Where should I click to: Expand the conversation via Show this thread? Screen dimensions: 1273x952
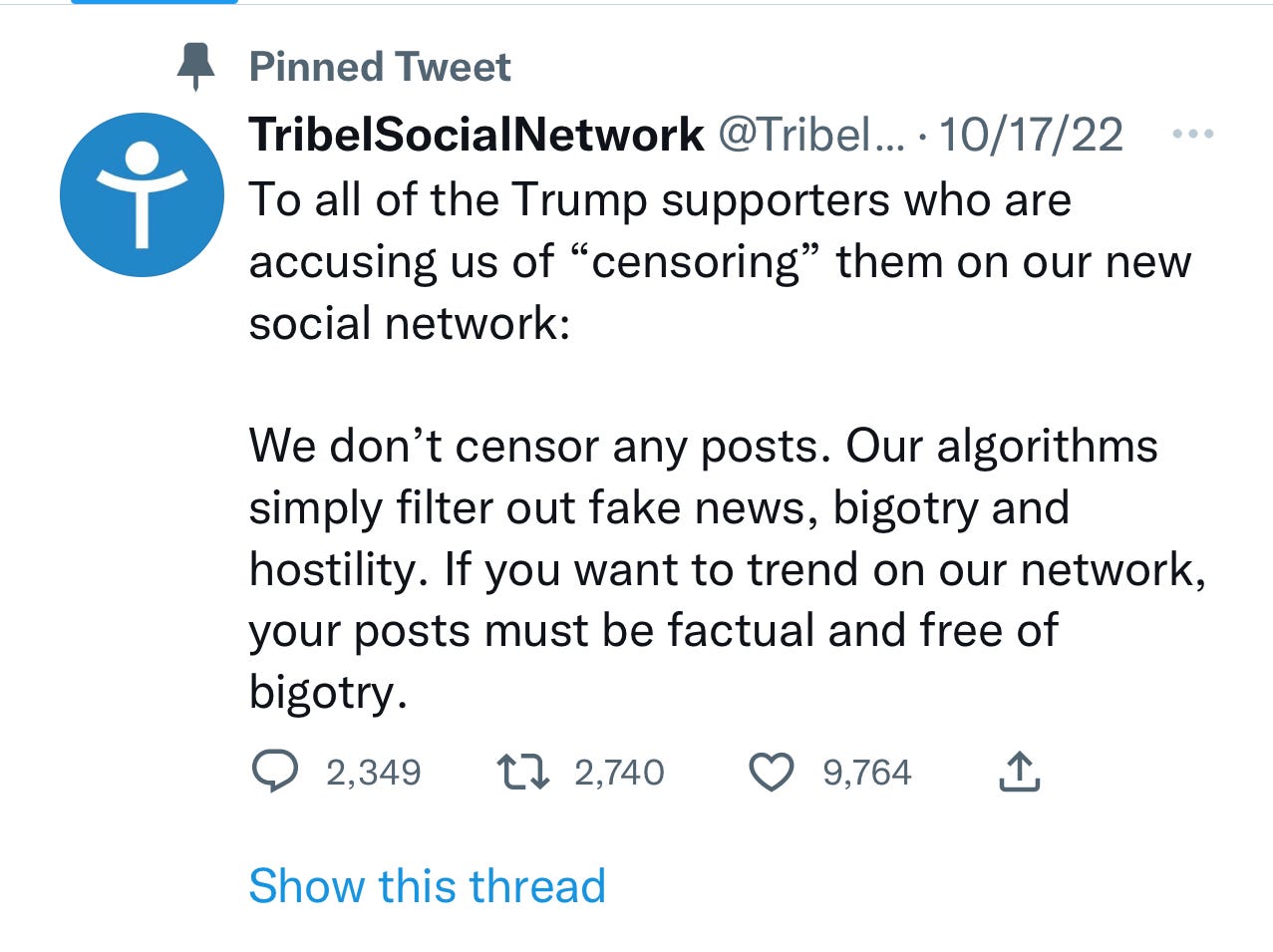click(427, 885)
